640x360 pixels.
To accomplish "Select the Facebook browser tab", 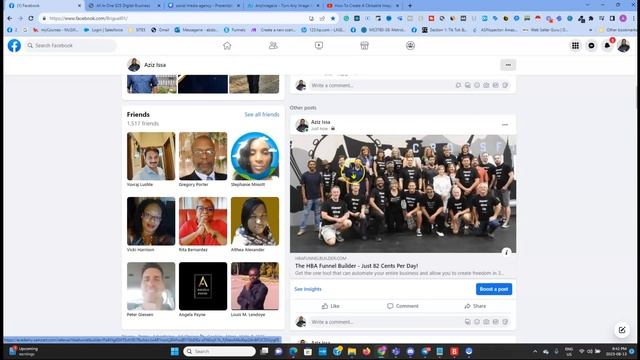I will 44,6.
